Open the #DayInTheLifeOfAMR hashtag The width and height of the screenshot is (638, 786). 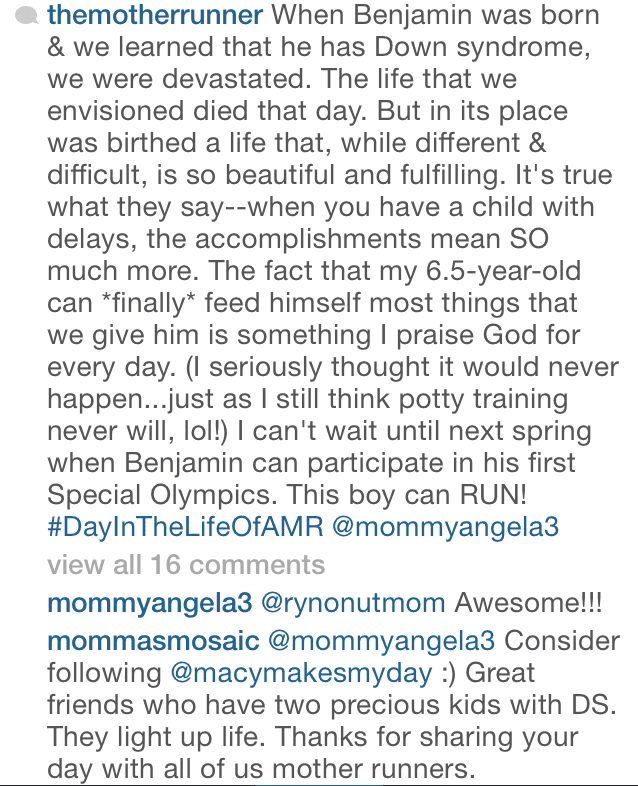click(185, 529)
